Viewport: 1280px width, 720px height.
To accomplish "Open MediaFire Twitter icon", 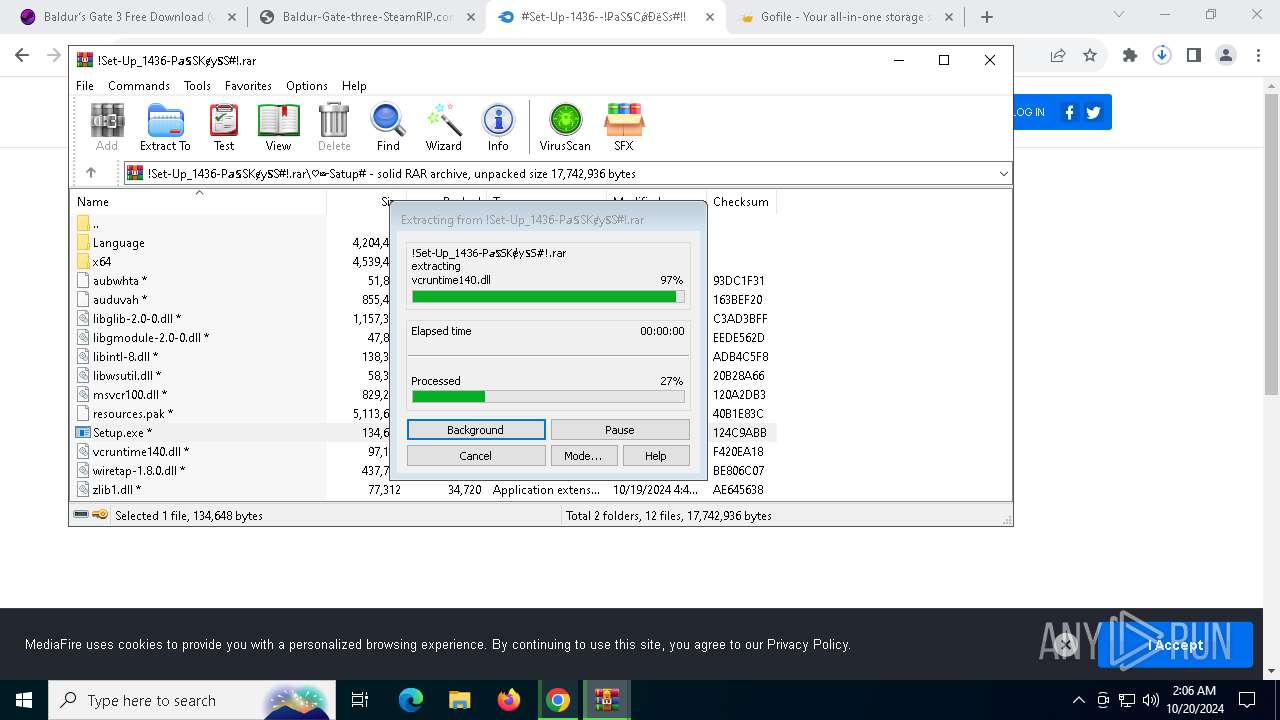I will click(1093, 112).
